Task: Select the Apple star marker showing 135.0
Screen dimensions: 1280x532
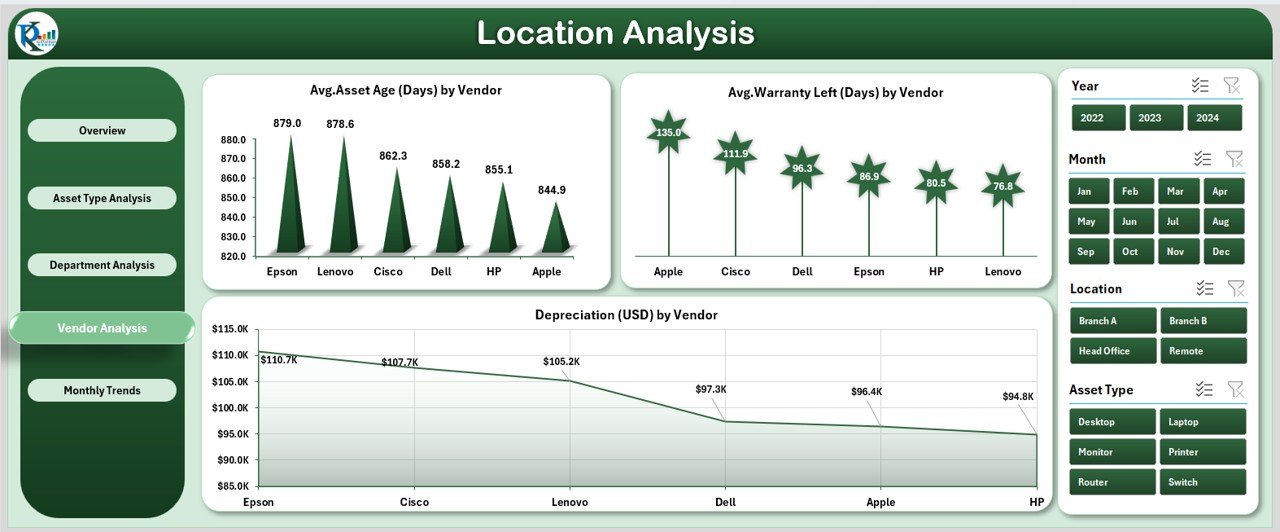Action: click(668, 132)
